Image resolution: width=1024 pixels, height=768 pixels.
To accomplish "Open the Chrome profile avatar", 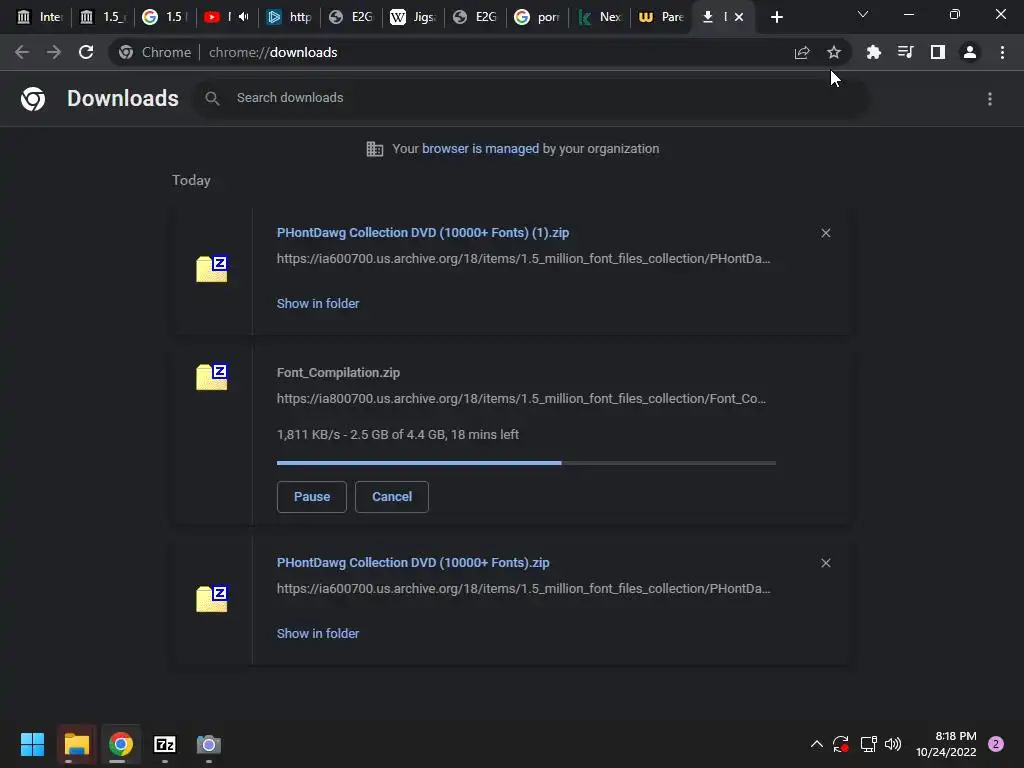I will [970, 52].
